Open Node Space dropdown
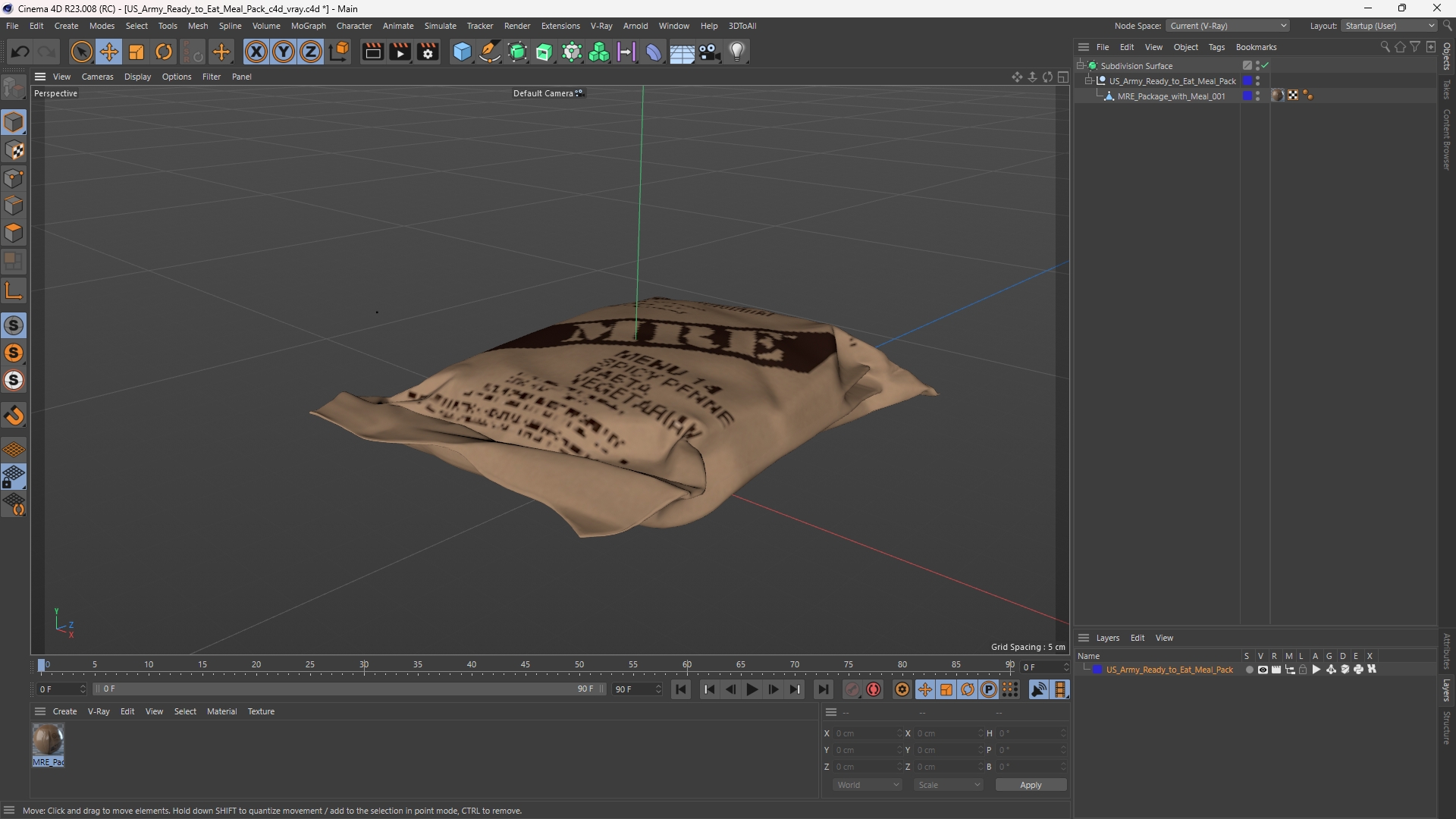The image size is (1456, 819). click(1227, 26)
